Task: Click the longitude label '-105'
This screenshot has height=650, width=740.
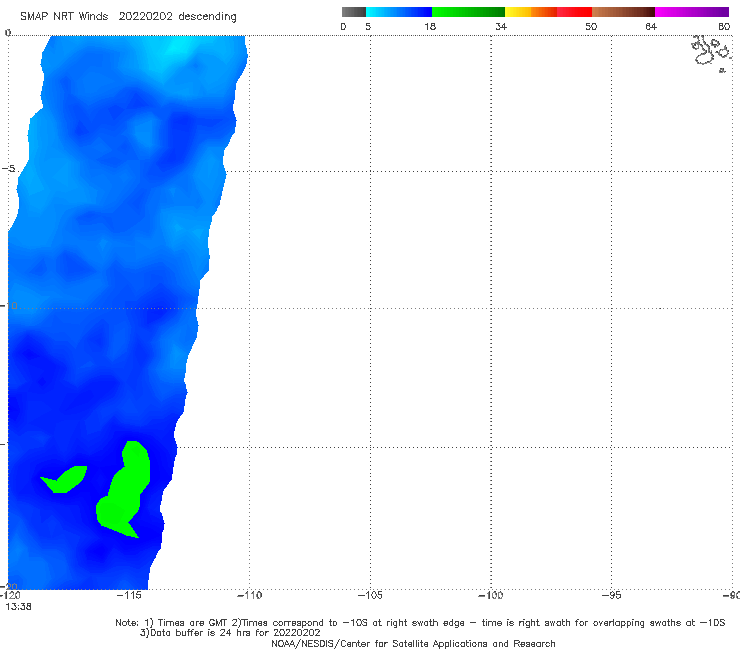Action: point(370,595)
